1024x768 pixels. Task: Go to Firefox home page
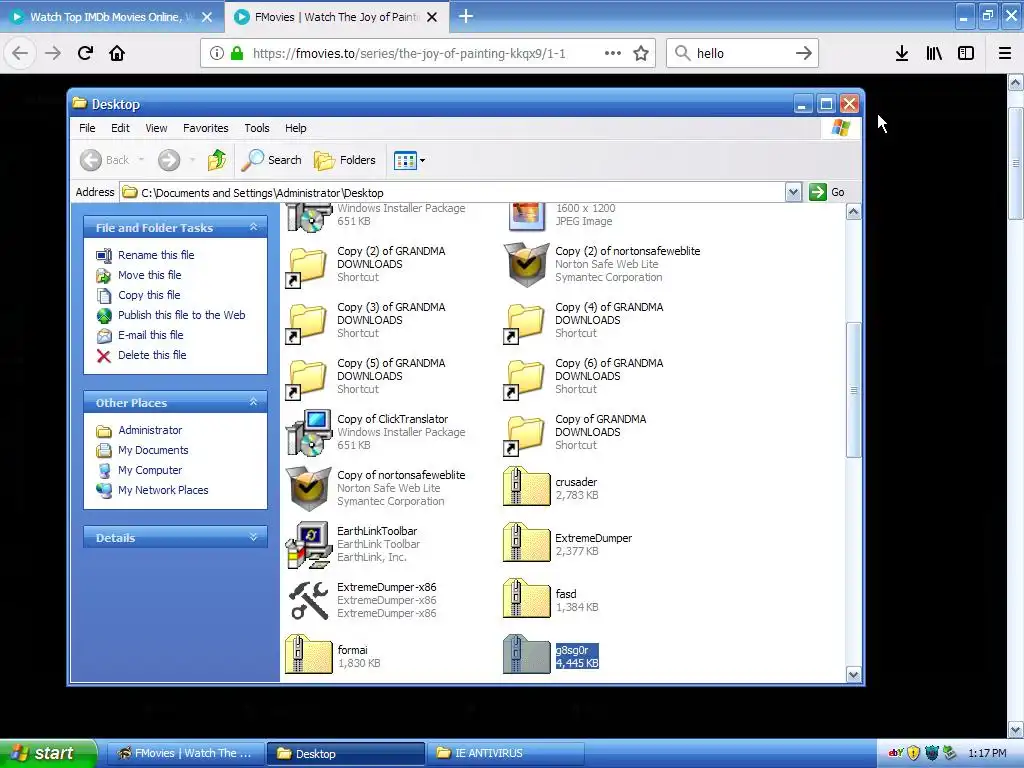(117, 53)
